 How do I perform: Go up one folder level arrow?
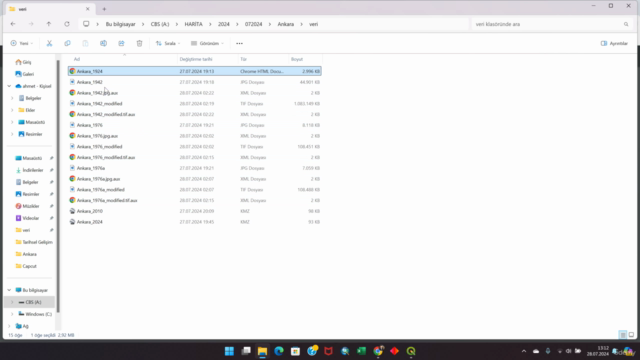pos(49,24)
